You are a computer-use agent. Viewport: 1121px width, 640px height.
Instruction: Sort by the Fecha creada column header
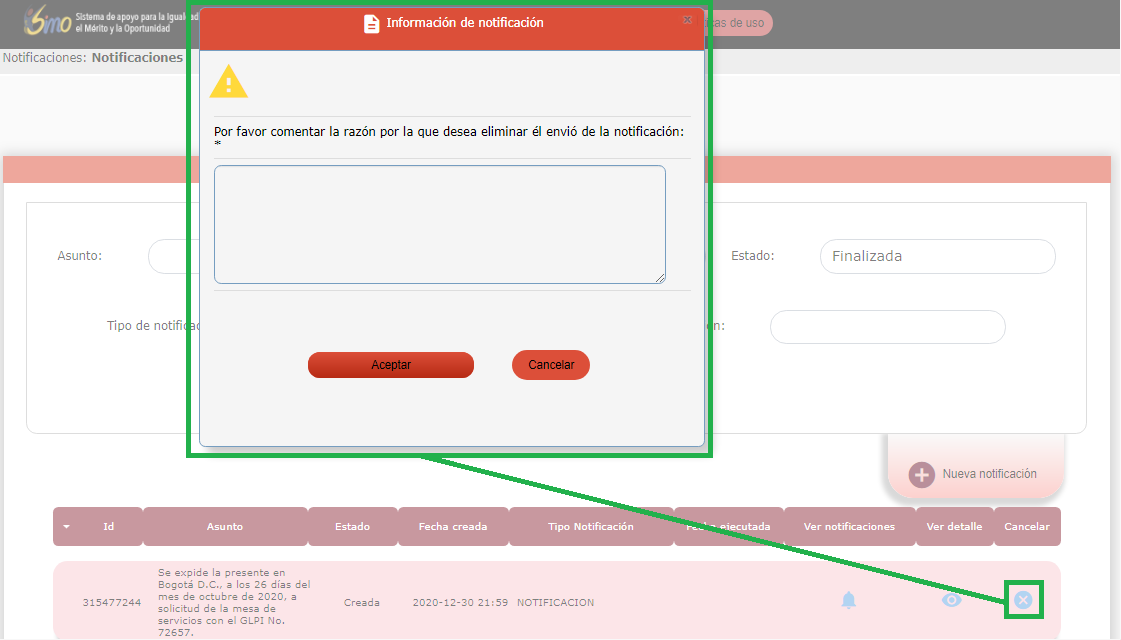(454, 527)
